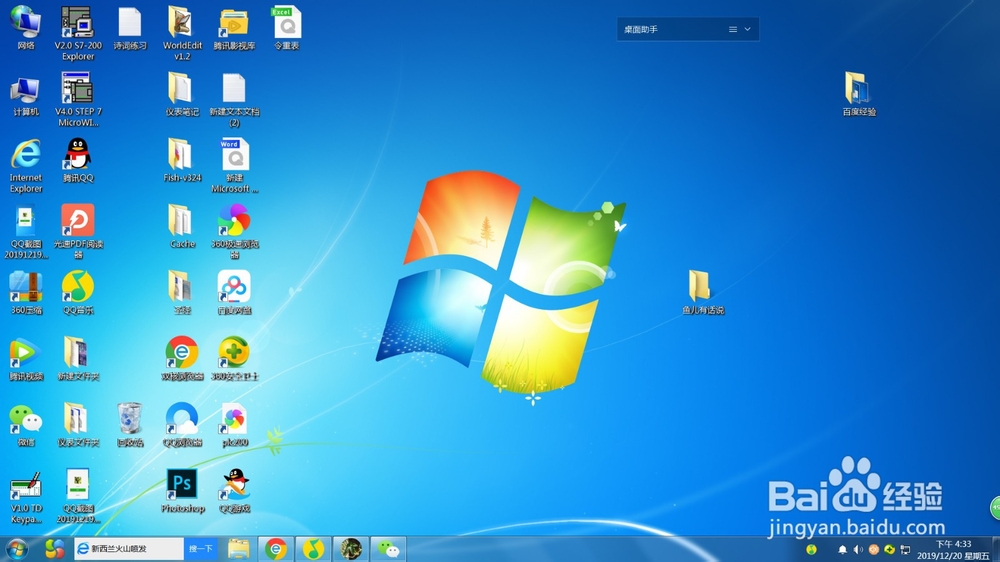Image resolution: width=1000 pixels, height=562 pixels.
Task: Open the 360压缩 shortcut
Action: click(26, 293)
